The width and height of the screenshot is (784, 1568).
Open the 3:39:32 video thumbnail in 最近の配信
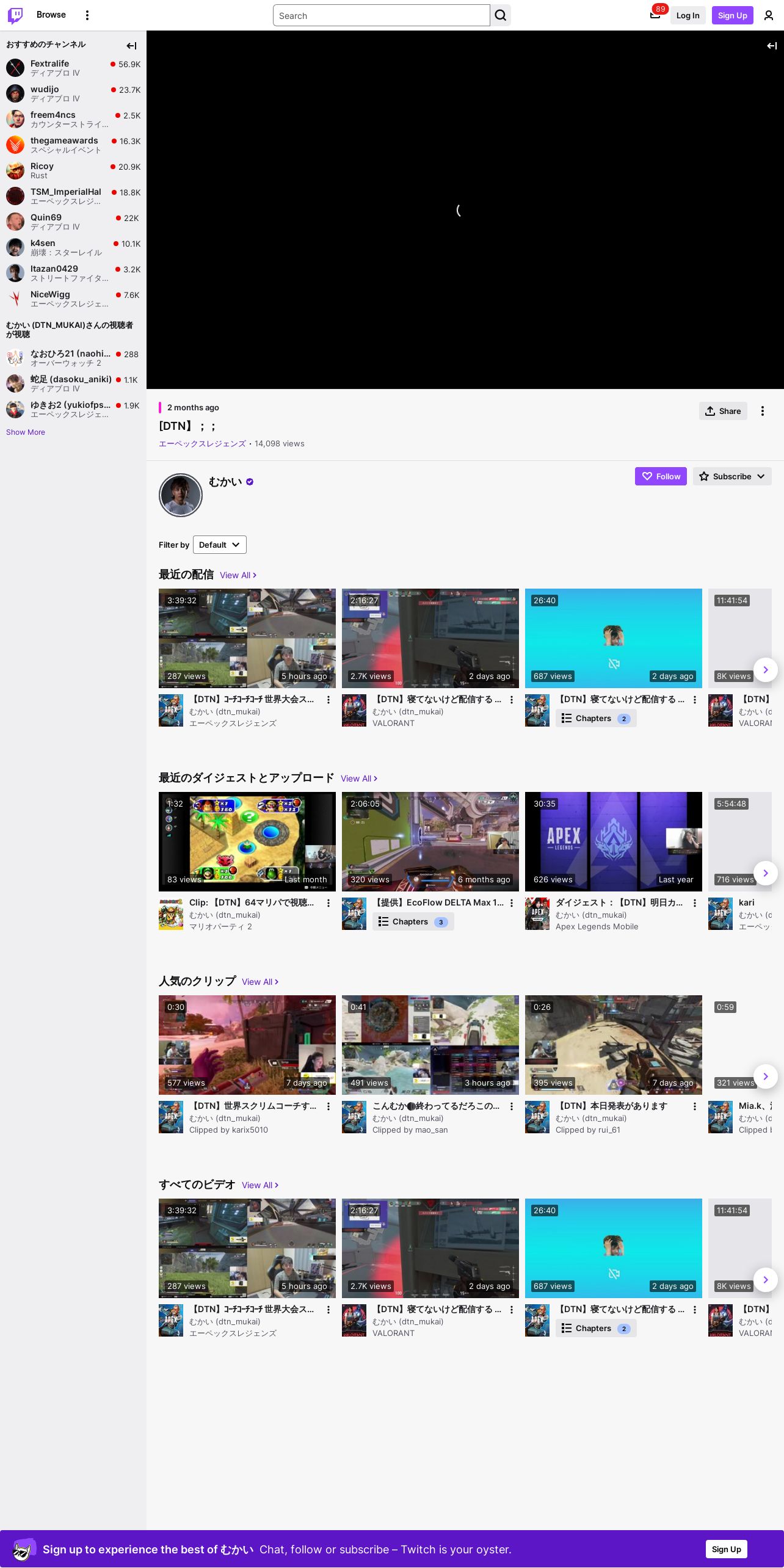pyautogui.click(x=247, y=638)
